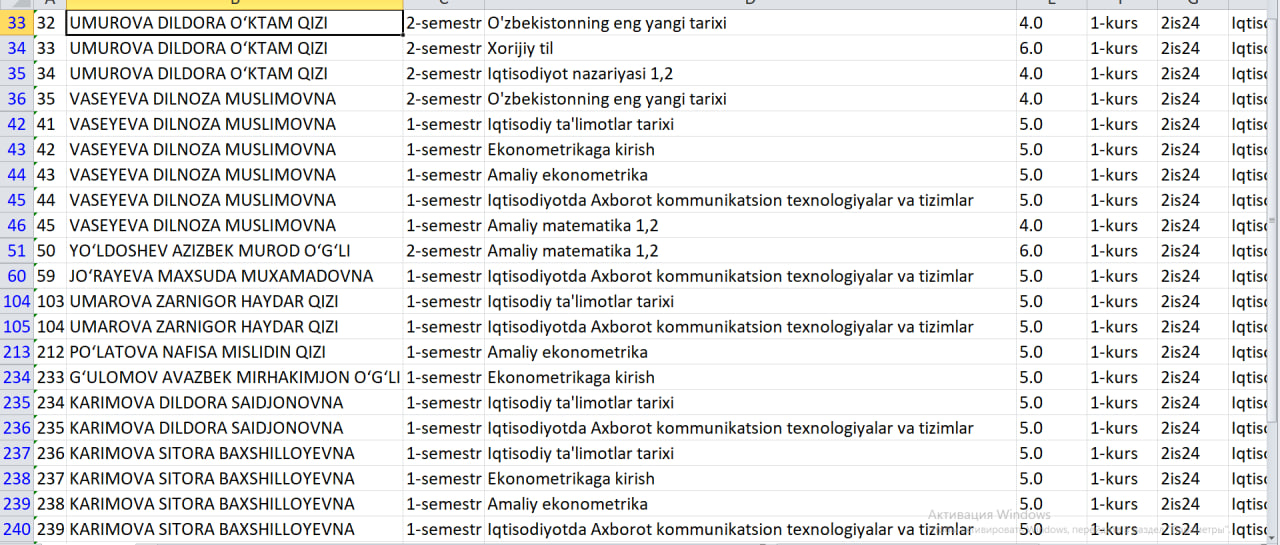
Task: Click UMAROVA ZARNIGOR name in row 104
Action: [235, 301]
